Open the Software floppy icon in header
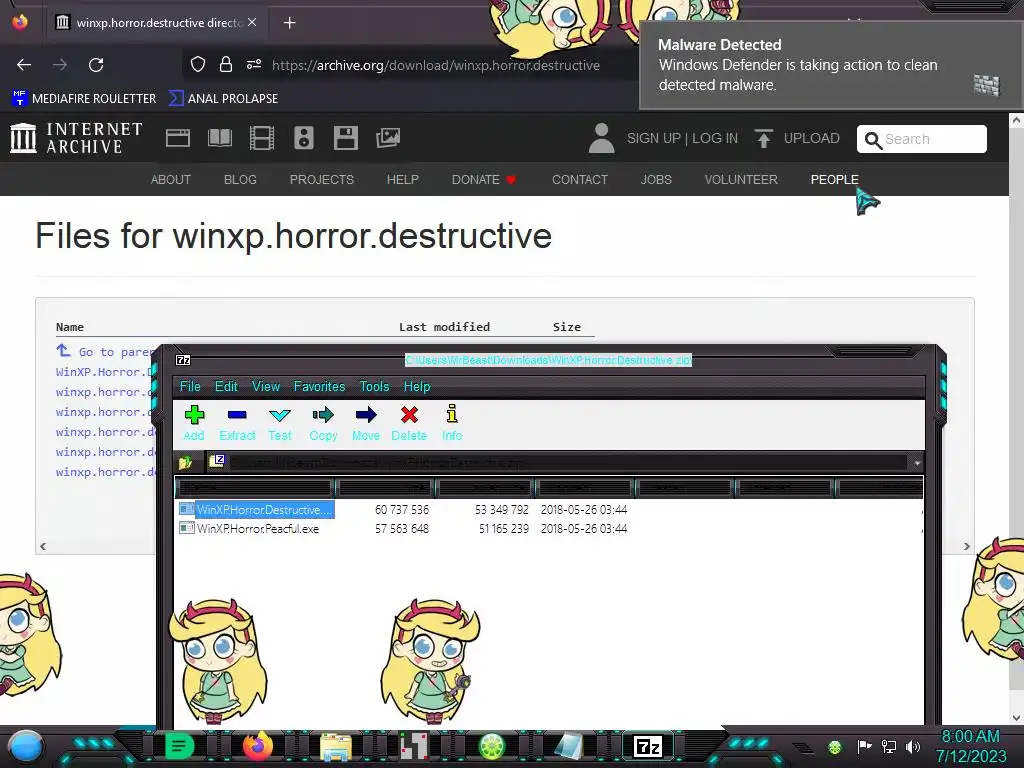1024x768 pixels. point(345,138)
